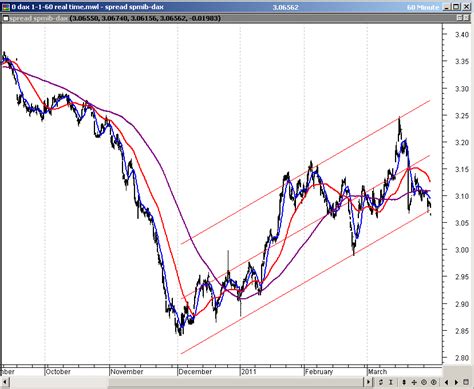Click the '60 Minute' interval label in title bar
Screen dimensions: 474x389
[423, 7]
